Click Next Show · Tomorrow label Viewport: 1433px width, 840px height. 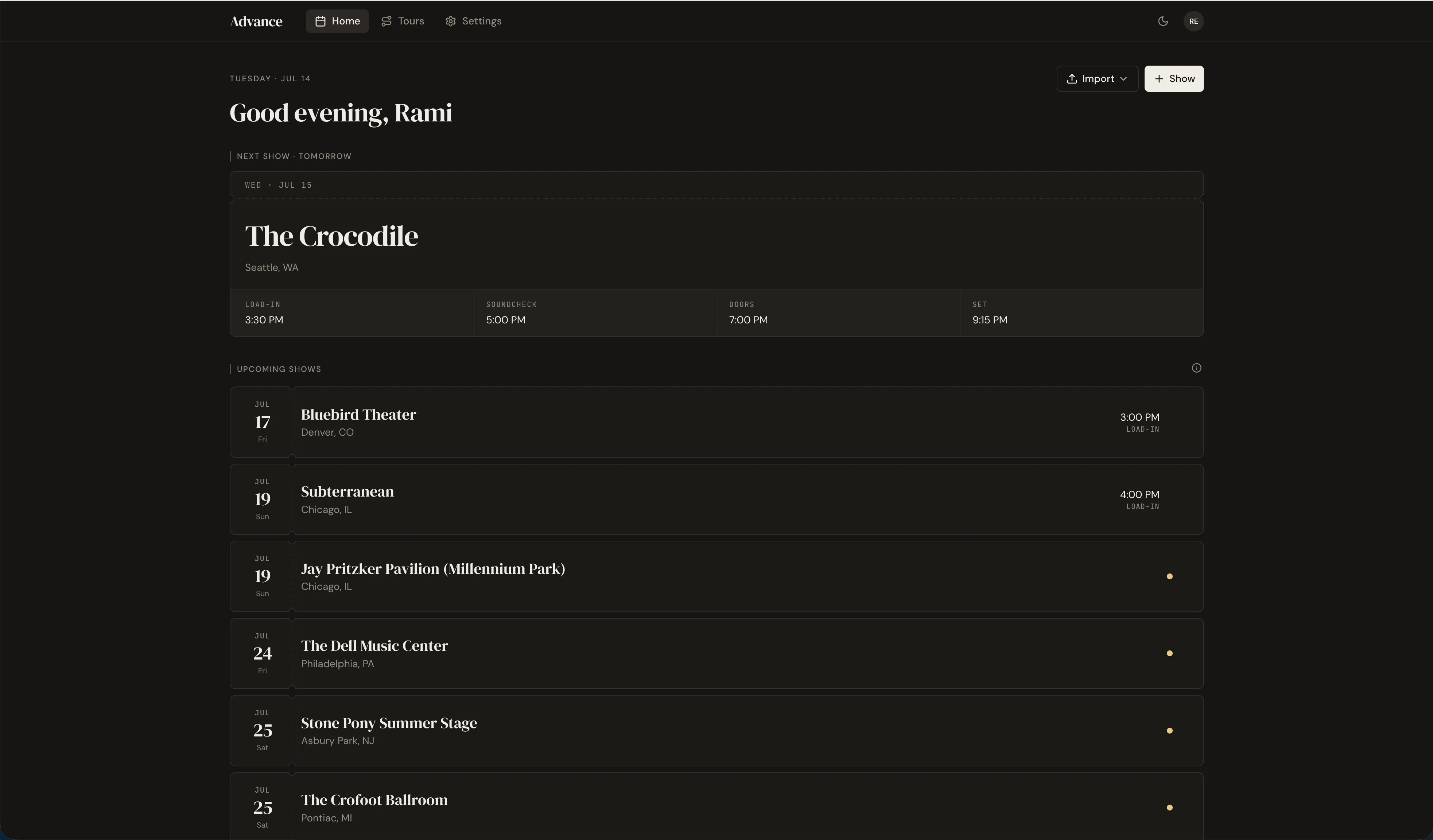[294, 156]
